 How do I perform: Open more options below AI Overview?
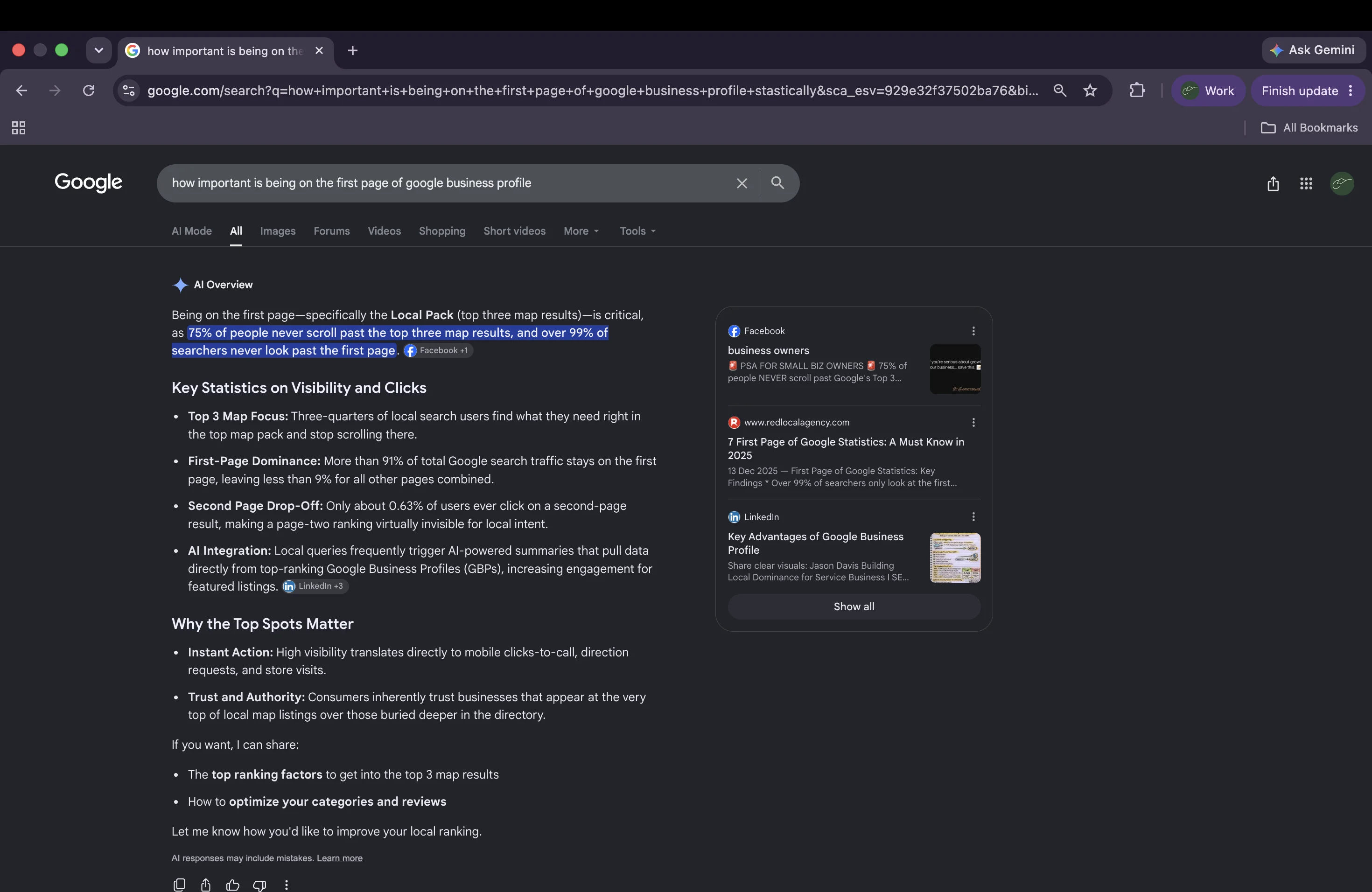coord(286,885)
